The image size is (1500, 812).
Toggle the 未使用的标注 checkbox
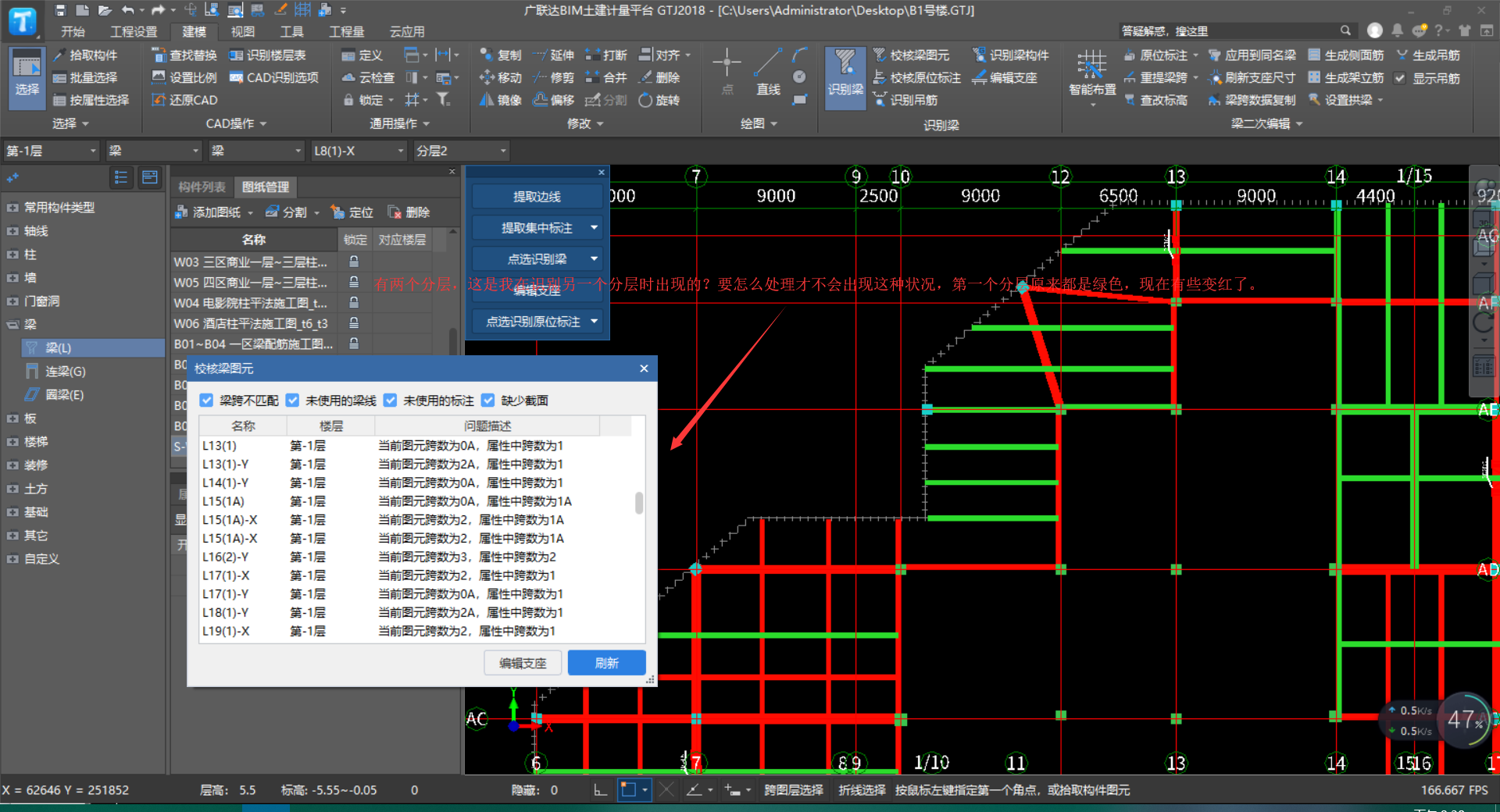click(x=390, y=401)
